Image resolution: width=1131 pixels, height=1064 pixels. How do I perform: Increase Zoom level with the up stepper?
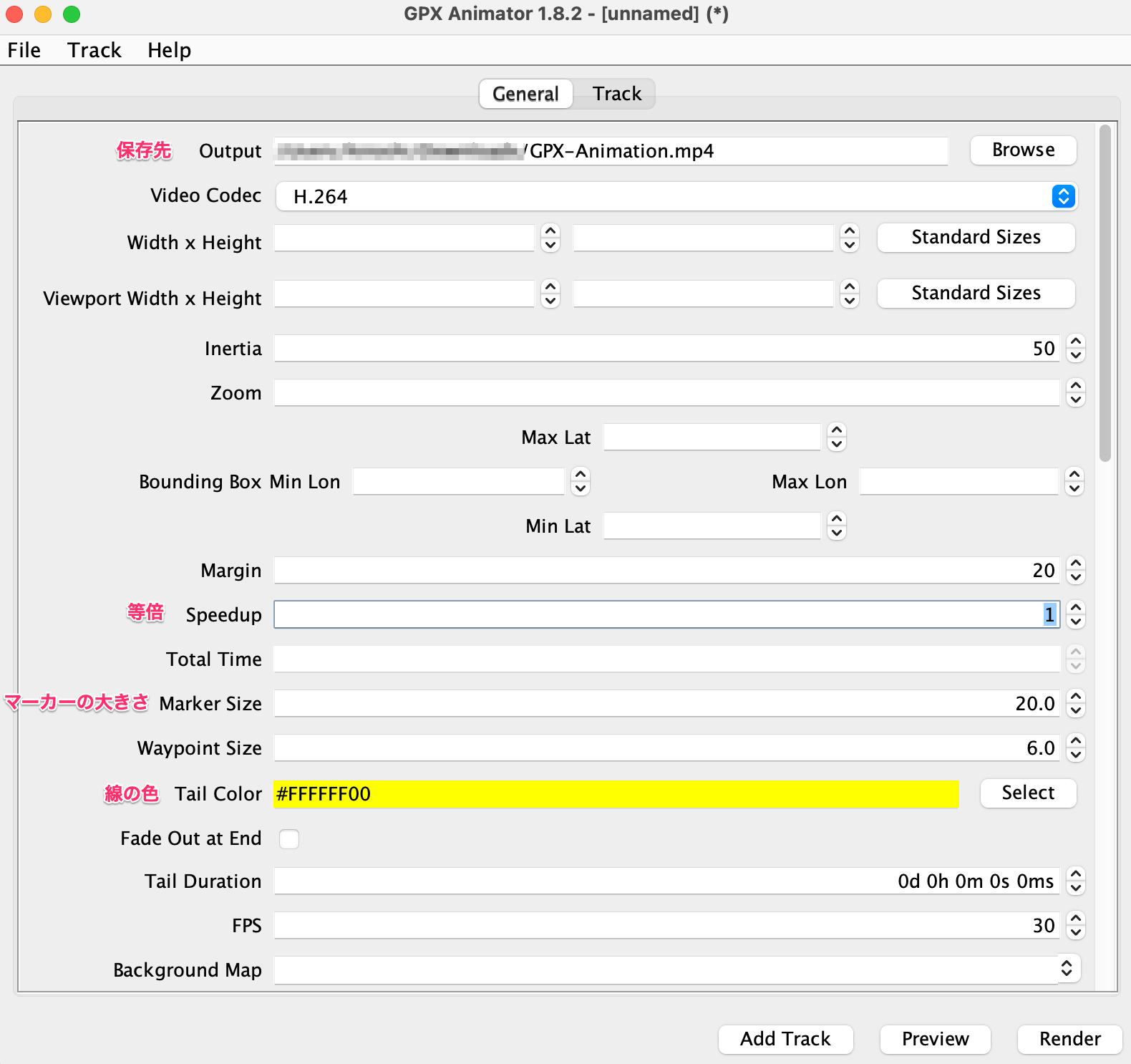point(1075,387)
